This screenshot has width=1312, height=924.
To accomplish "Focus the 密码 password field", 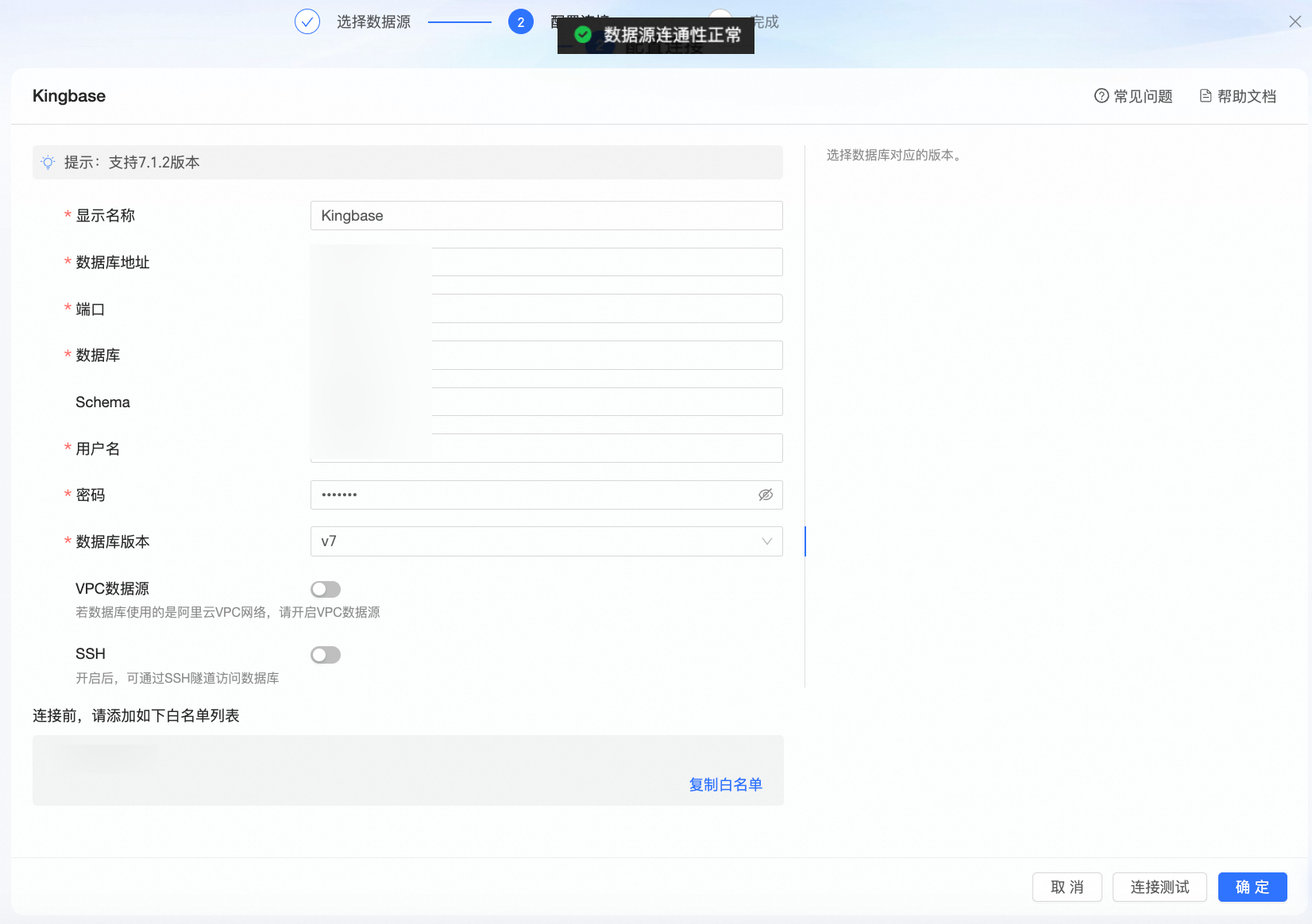I will click(546, 495).
